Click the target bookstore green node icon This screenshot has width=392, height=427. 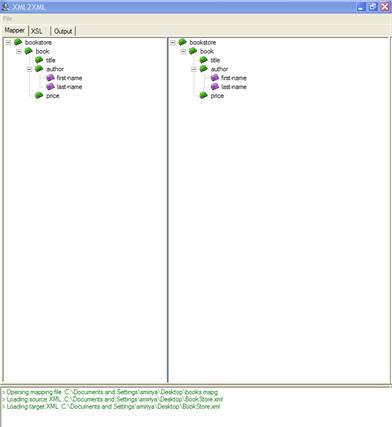(x=182, y=42)
